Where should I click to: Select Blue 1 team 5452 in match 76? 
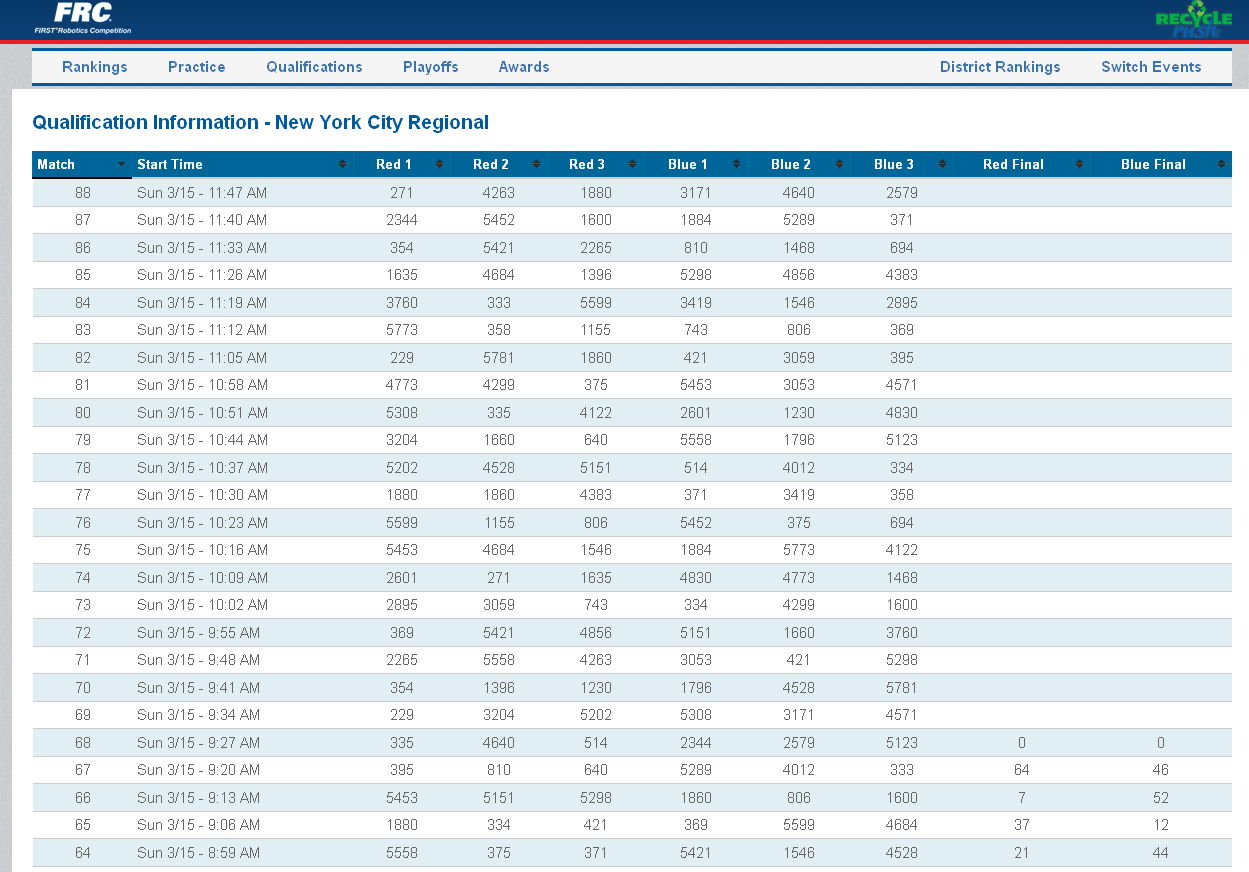tap(695, 523)
